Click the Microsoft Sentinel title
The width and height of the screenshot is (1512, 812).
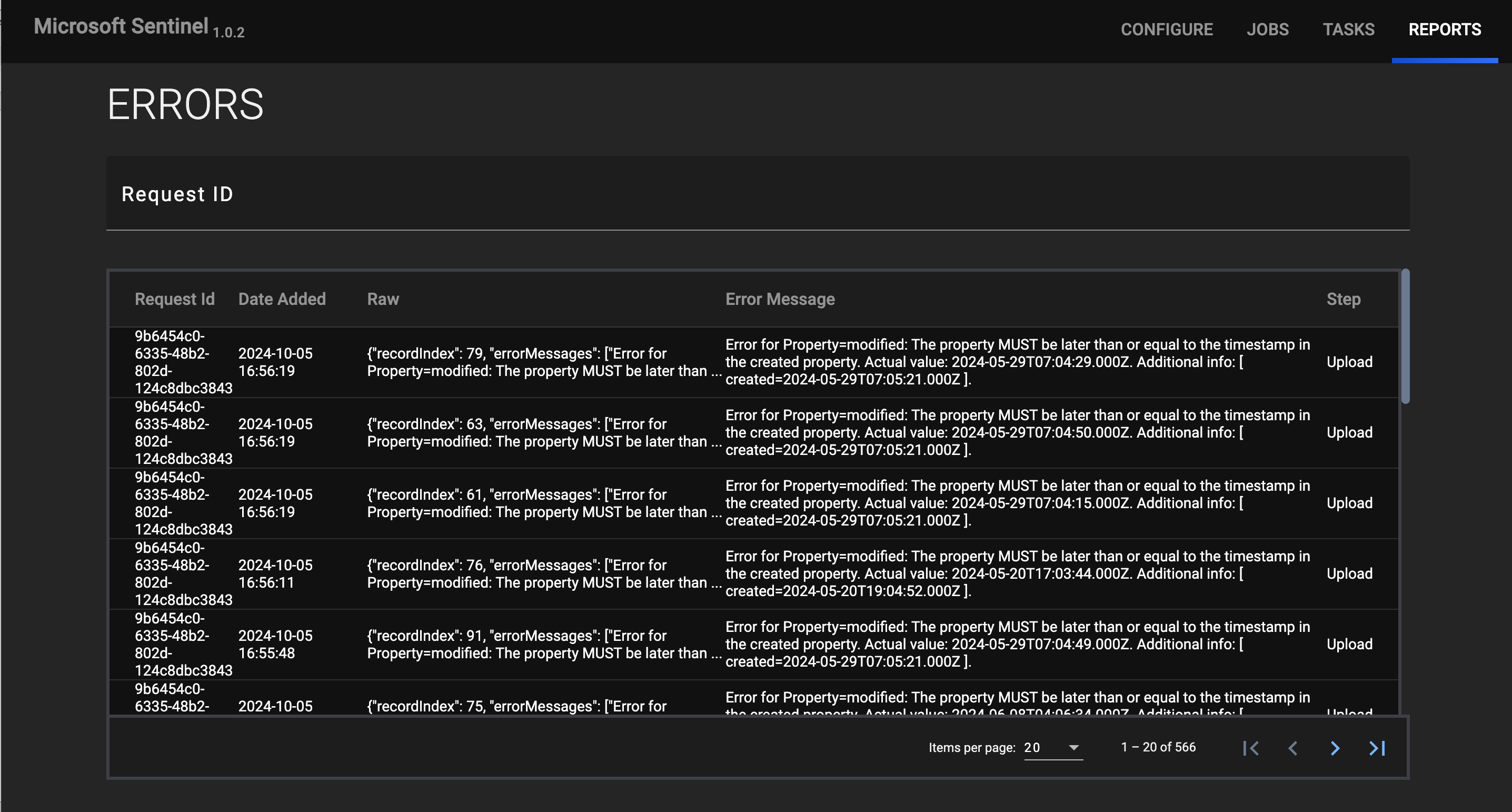coord(121,26)
